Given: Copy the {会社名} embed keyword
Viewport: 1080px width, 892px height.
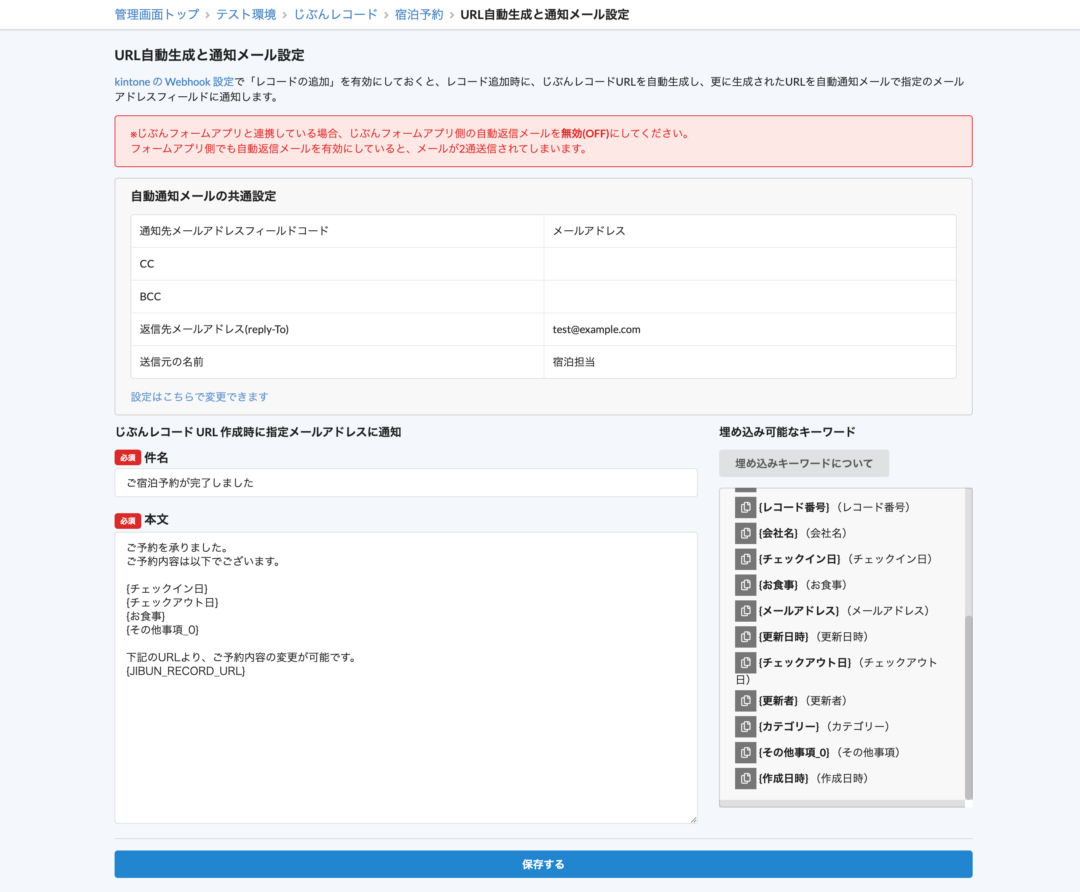Looking at the screenshot, I should point(745,533).
